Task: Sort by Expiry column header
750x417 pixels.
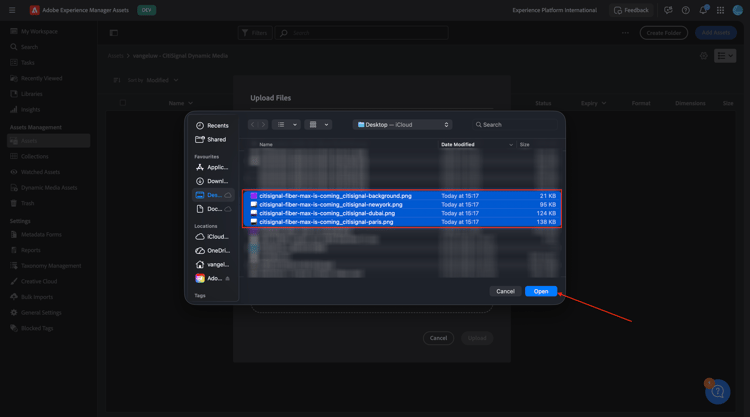Action: (x=593, y=103)
